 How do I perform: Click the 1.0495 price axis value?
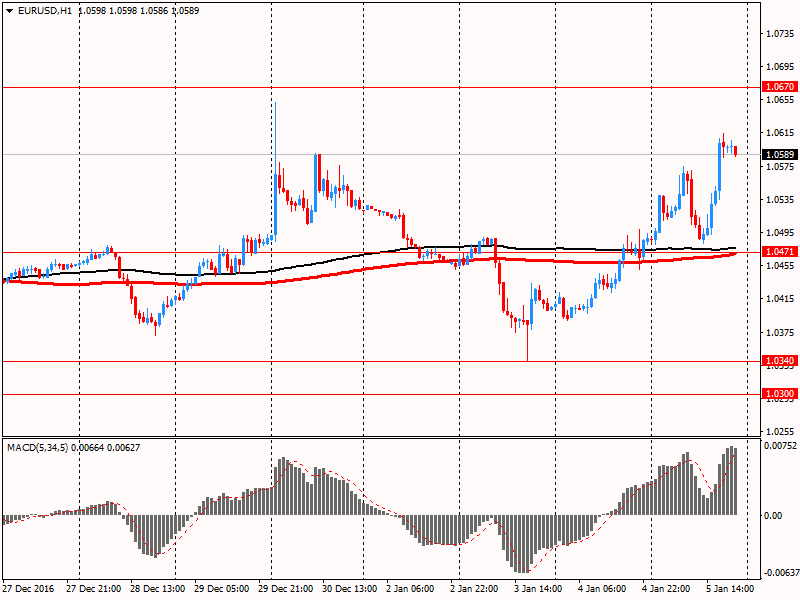click(x=781, y=233)
